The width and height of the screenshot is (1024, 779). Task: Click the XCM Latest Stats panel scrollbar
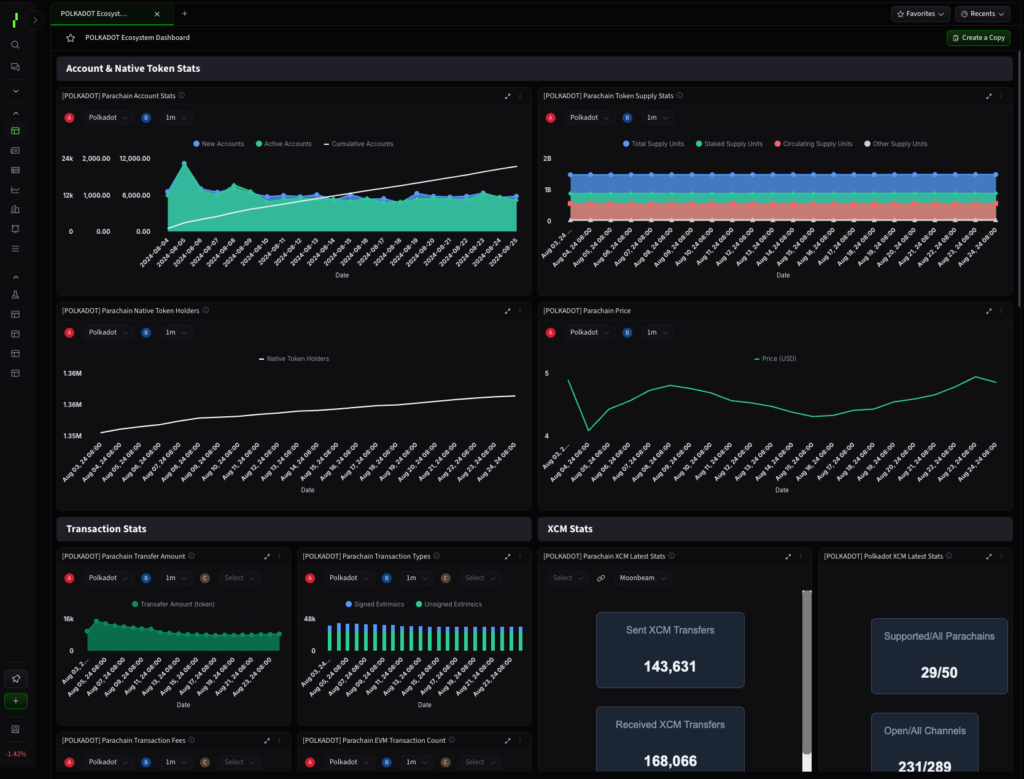[x=807, y=673]
